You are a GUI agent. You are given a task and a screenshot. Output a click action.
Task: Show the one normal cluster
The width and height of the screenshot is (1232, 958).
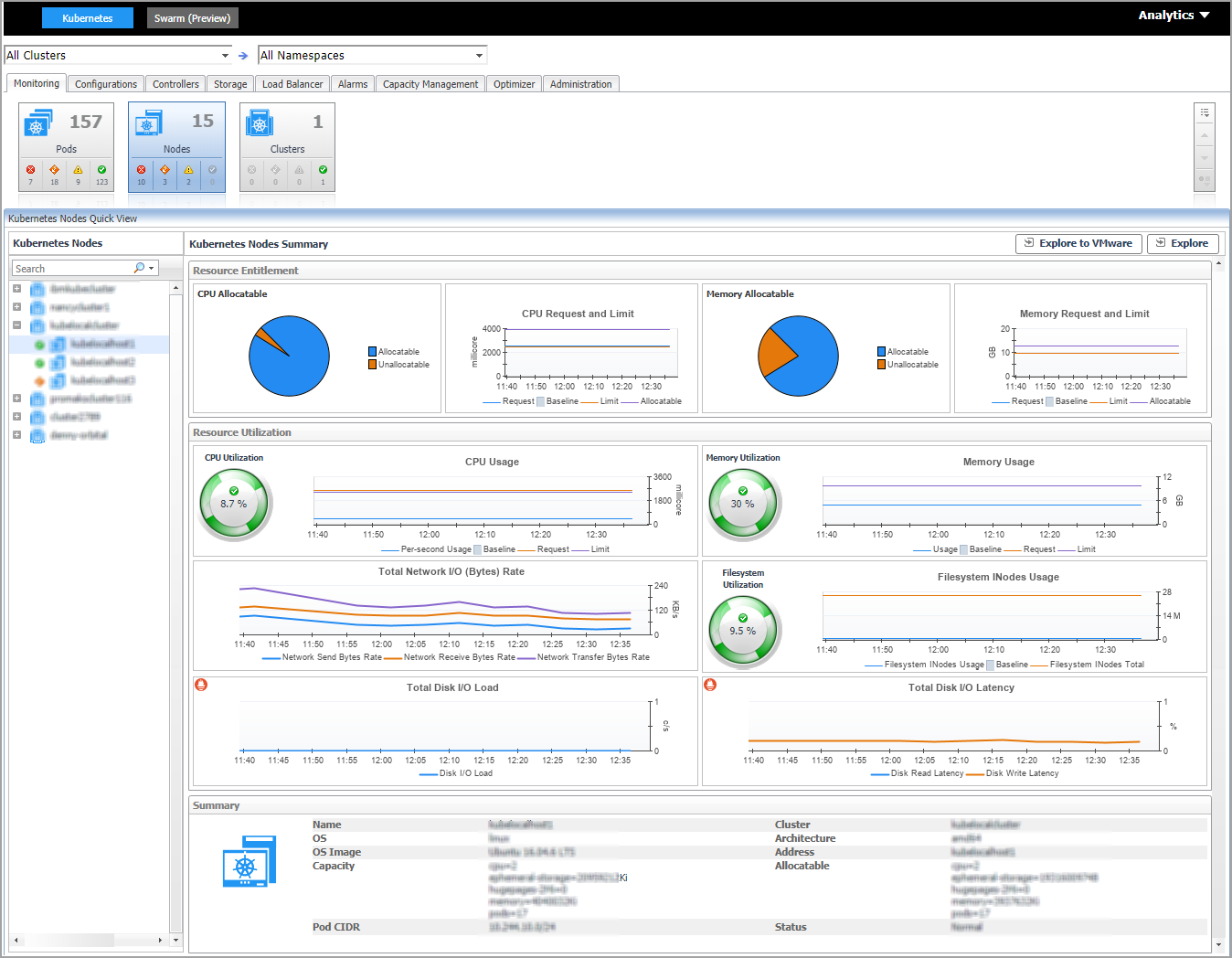323,174
